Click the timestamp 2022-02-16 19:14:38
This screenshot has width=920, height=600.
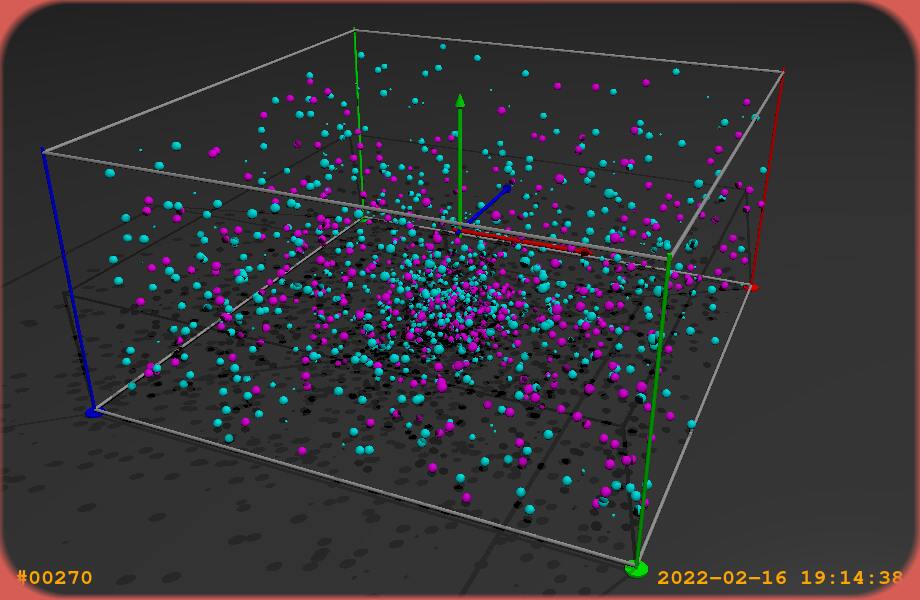click(x=780, y=578)
